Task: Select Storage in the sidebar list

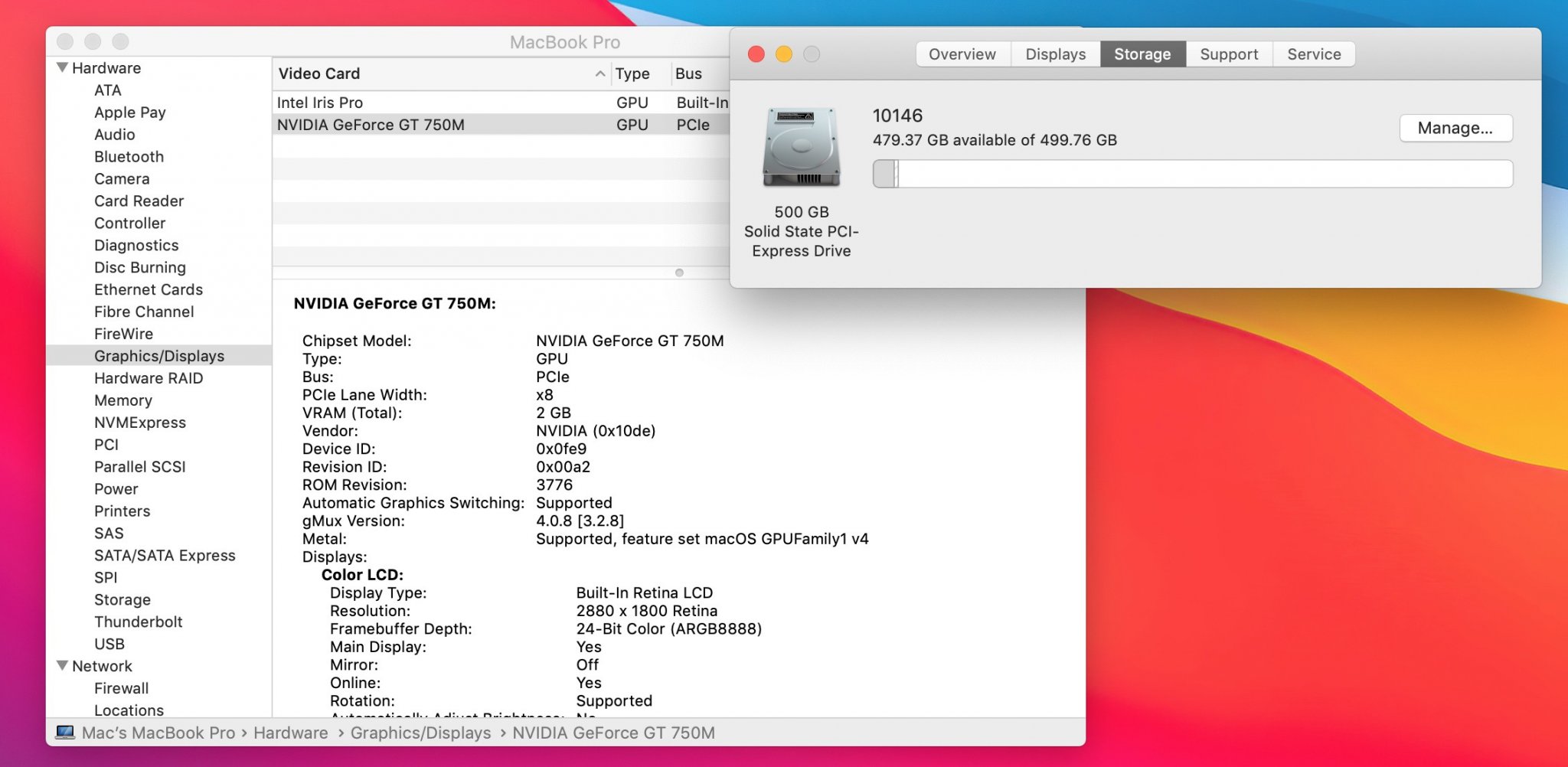Action: pyautogui.click(x=122, y=600)
